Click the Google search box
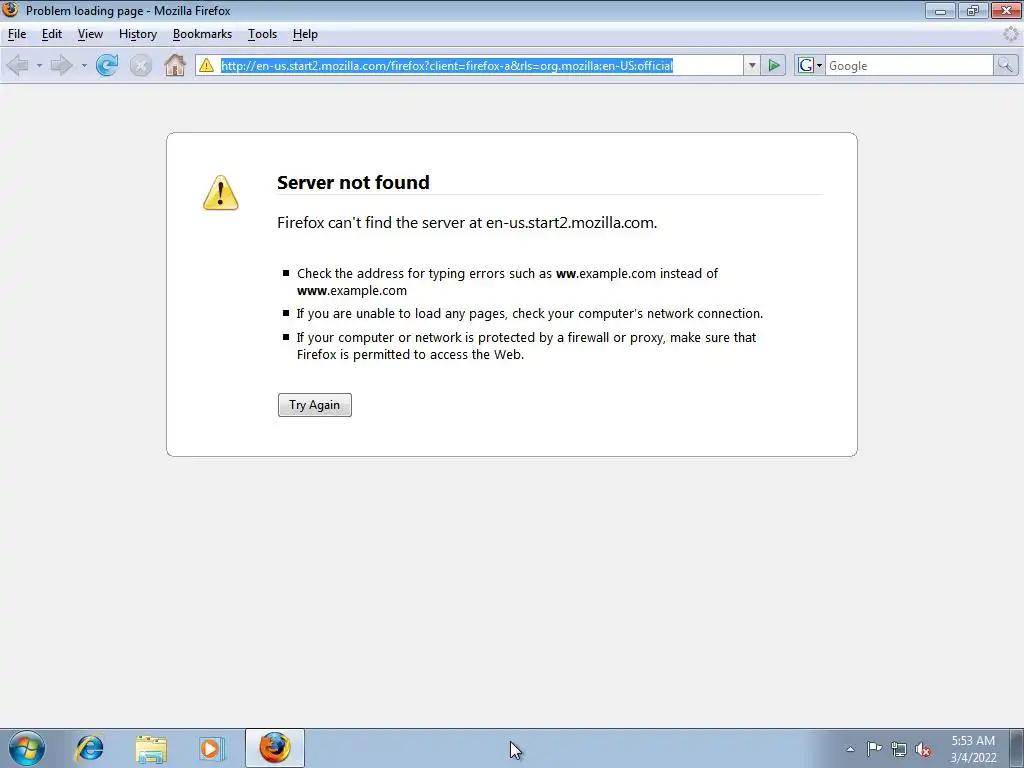1024x768 pixels. point(909,65)
